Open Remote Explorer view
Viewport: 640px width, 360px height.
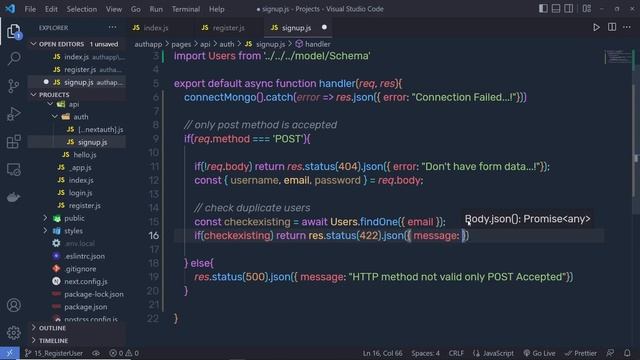click(x=13, y=169)
